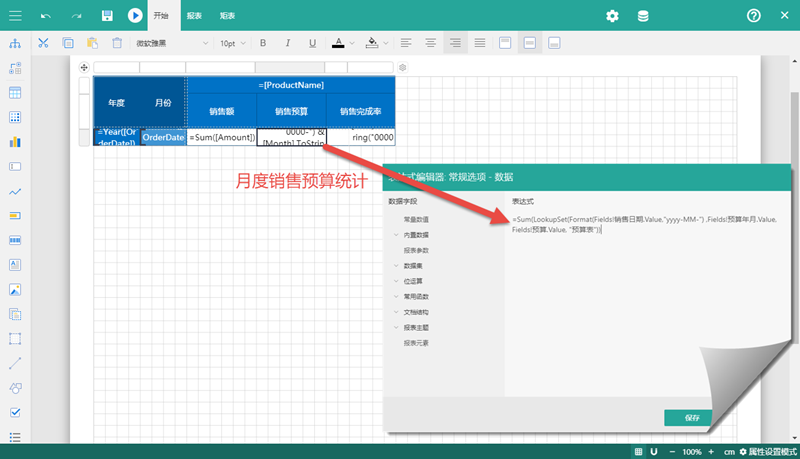Toggle the grid display in status bar
800x459 pixels.
(639, 452)
